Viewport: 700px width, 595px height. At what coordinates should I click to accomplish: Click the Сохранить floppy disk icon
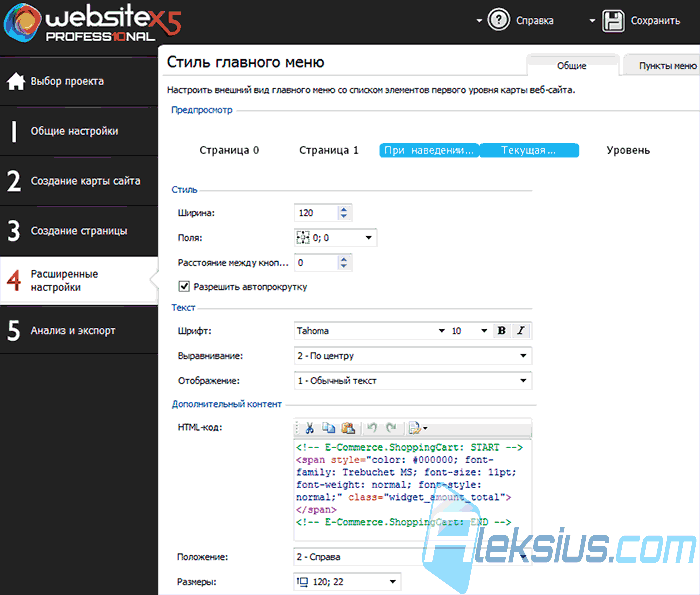coord(613,21)
